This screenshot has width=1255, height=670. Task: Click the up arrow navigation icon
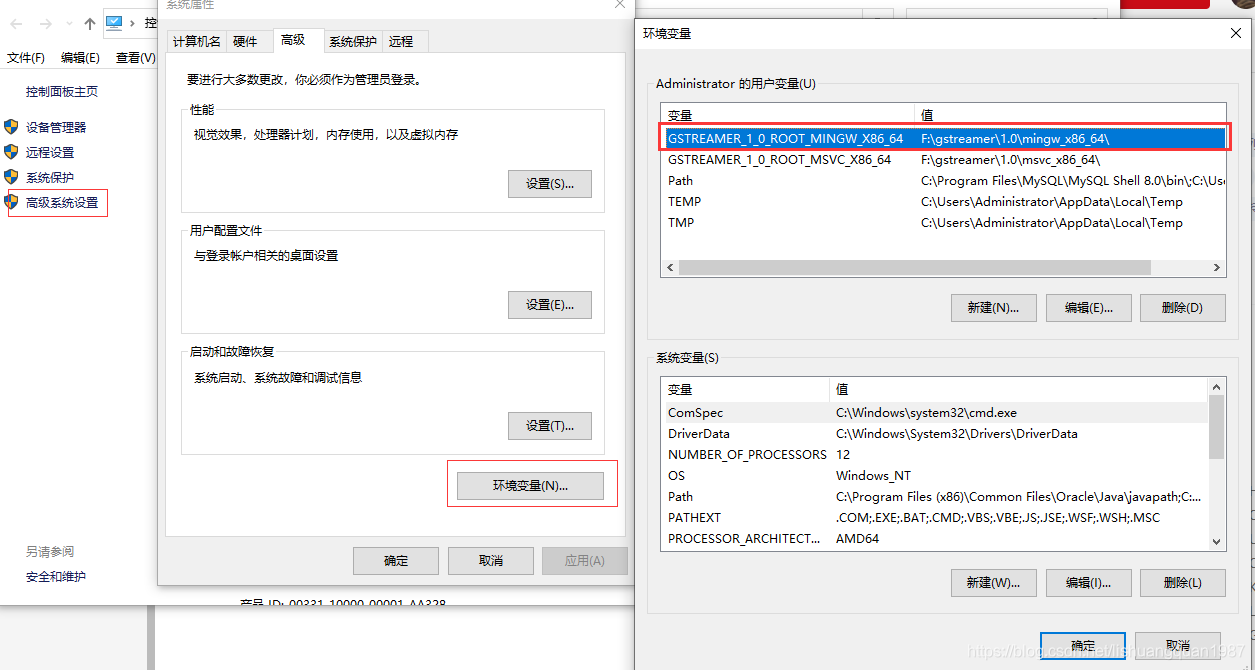[90, 23]
